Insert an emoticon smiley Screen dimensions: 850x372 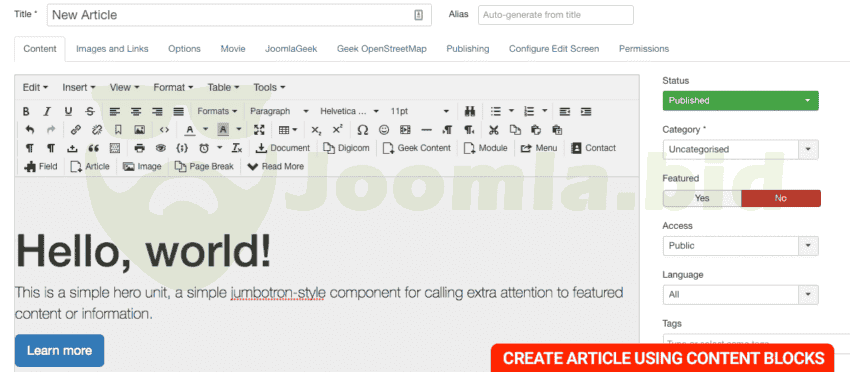[384, 130]
